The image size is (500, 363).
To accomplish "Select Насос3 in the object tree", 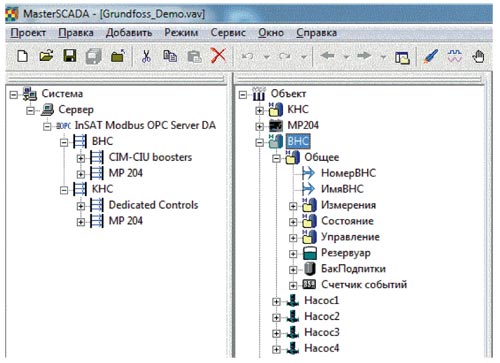I will [322, 332].
